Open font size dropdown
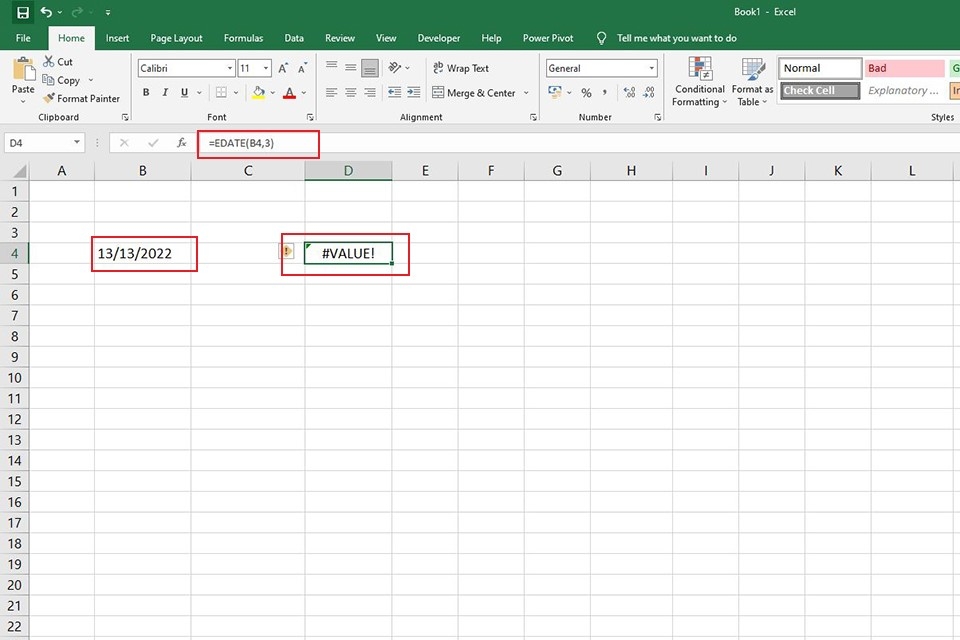960x640 pixels. [266, 68]
